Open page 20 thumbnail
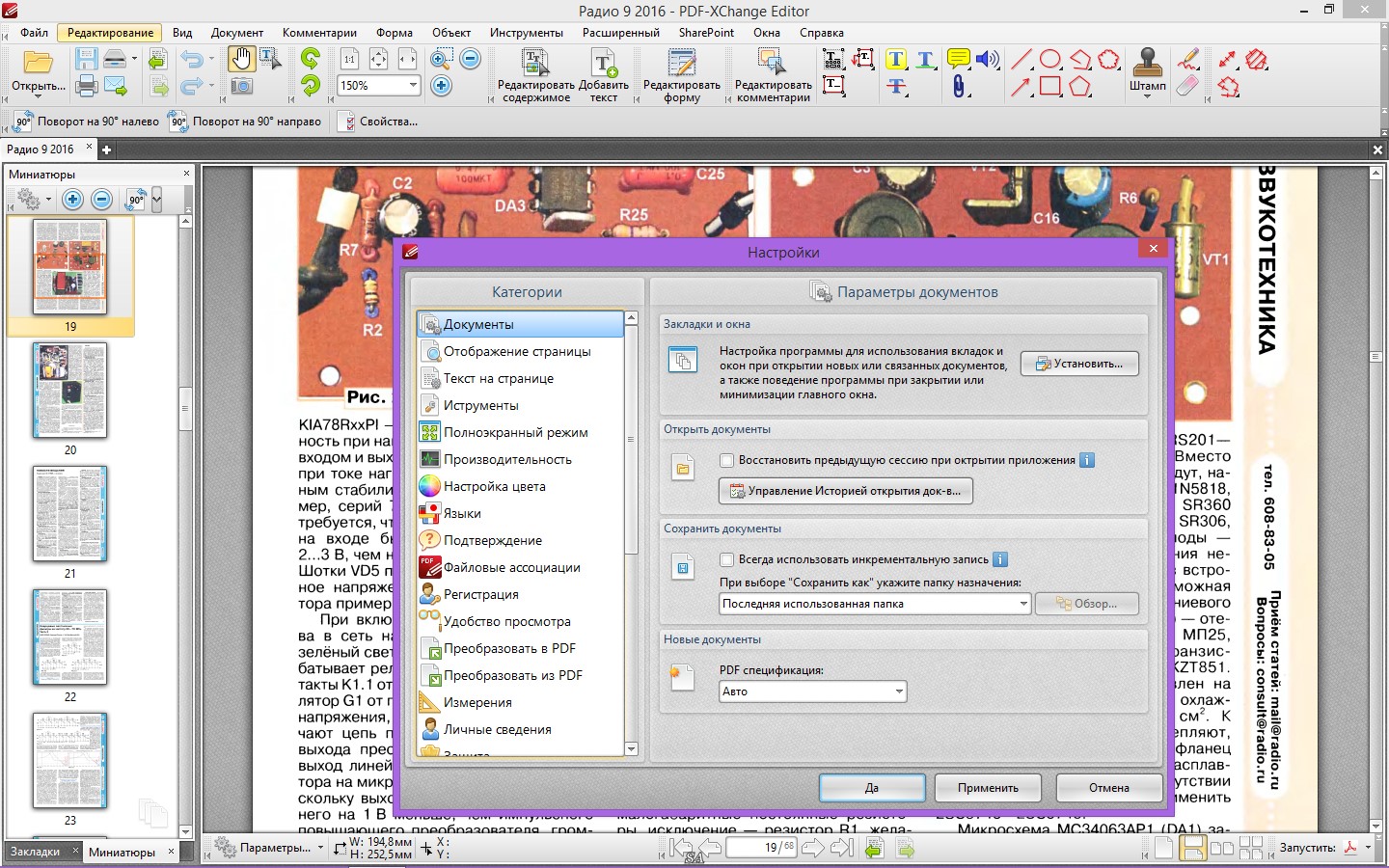 click(x=69, y=391)
